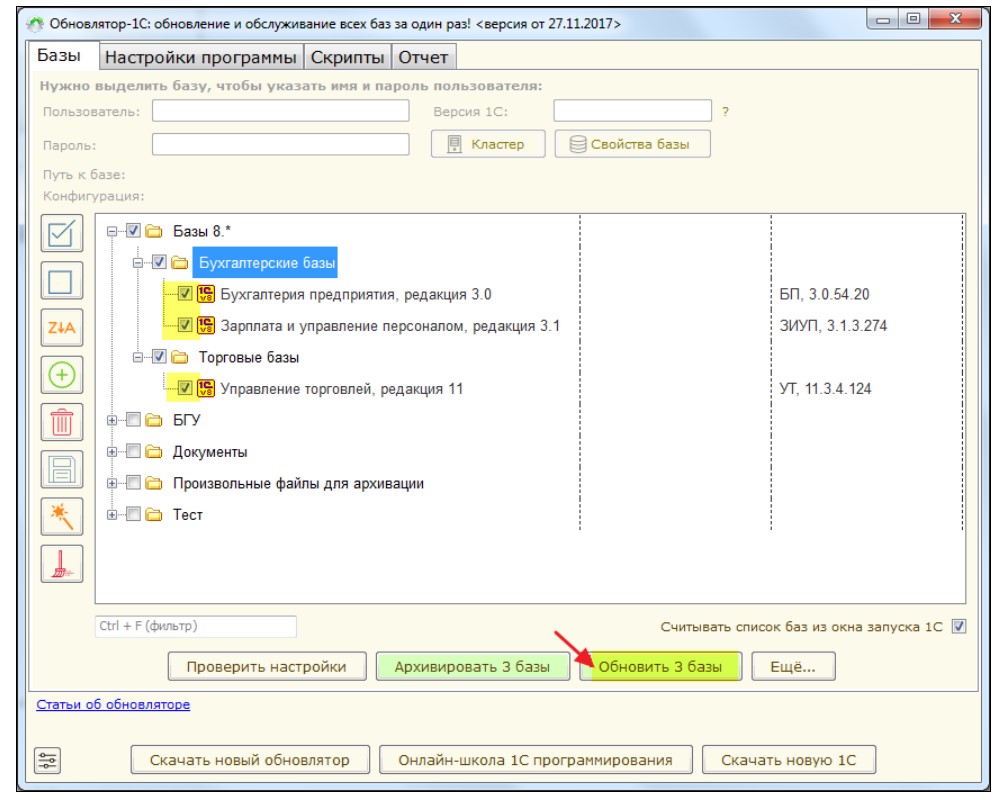Screen dimensions: 1008x800
Task: Click the Ctrl + F filter field
Action: point(196,626)
